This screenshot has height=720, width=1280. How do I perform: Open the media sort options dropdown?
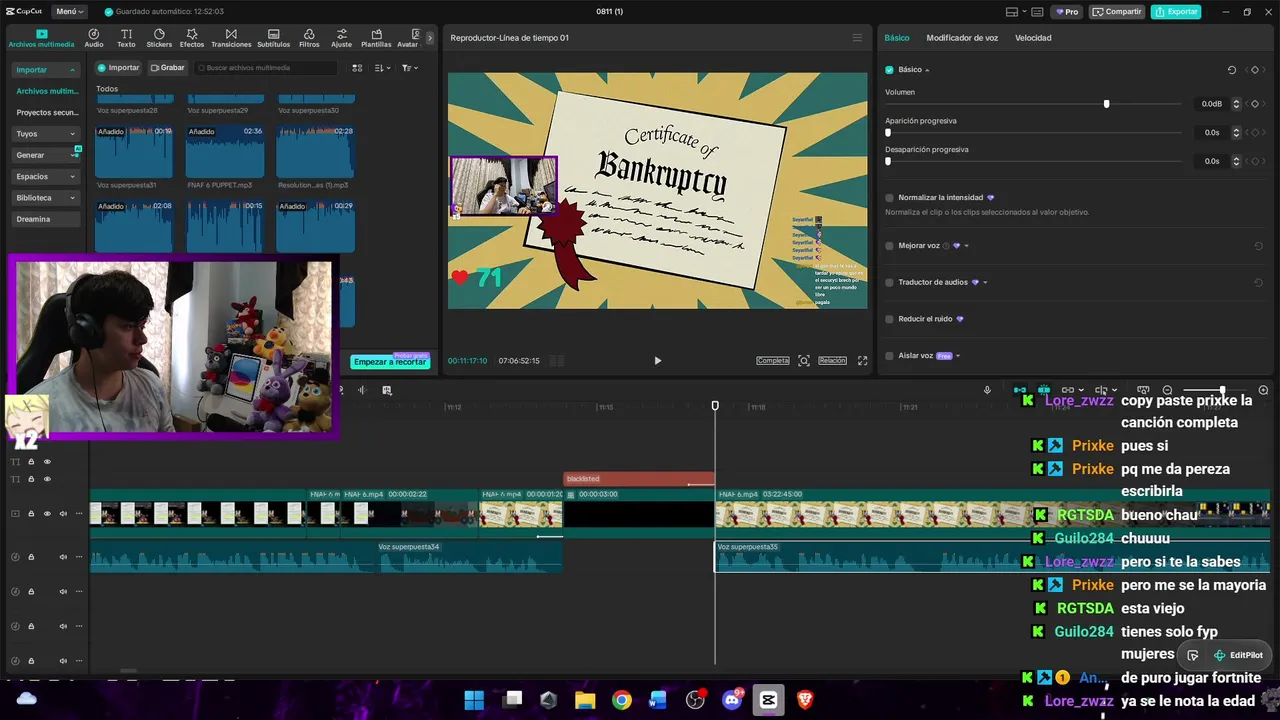383,68
